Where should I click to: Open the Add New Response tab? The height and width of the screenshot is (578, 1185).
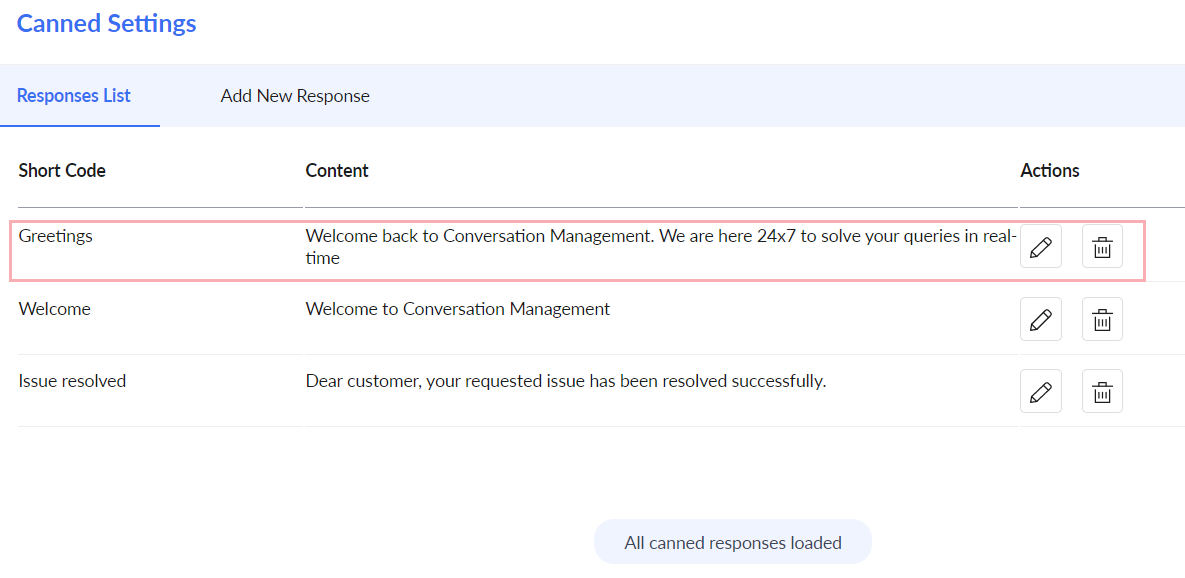[x=295, y=96]
